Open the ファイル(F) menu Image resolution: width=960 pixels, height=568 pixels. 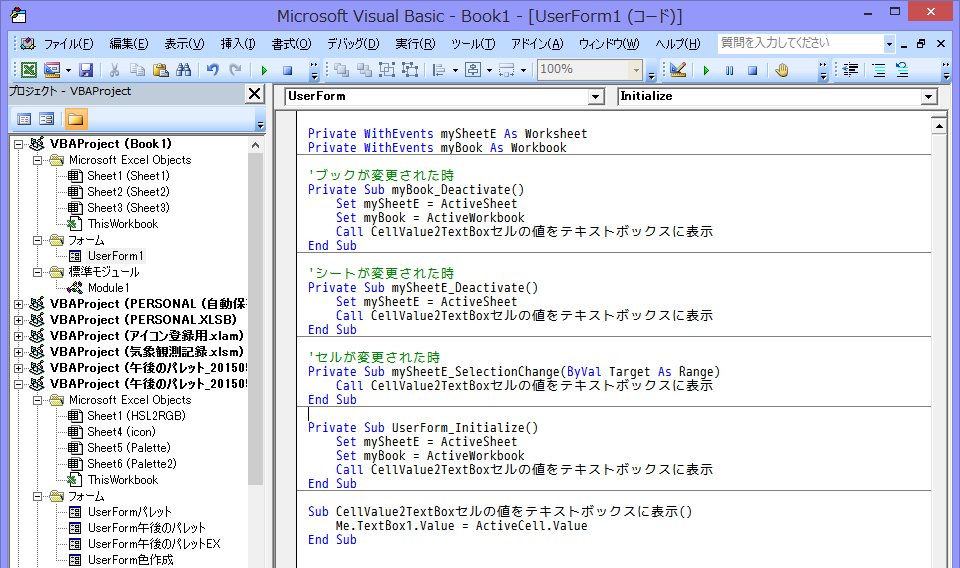68,43
